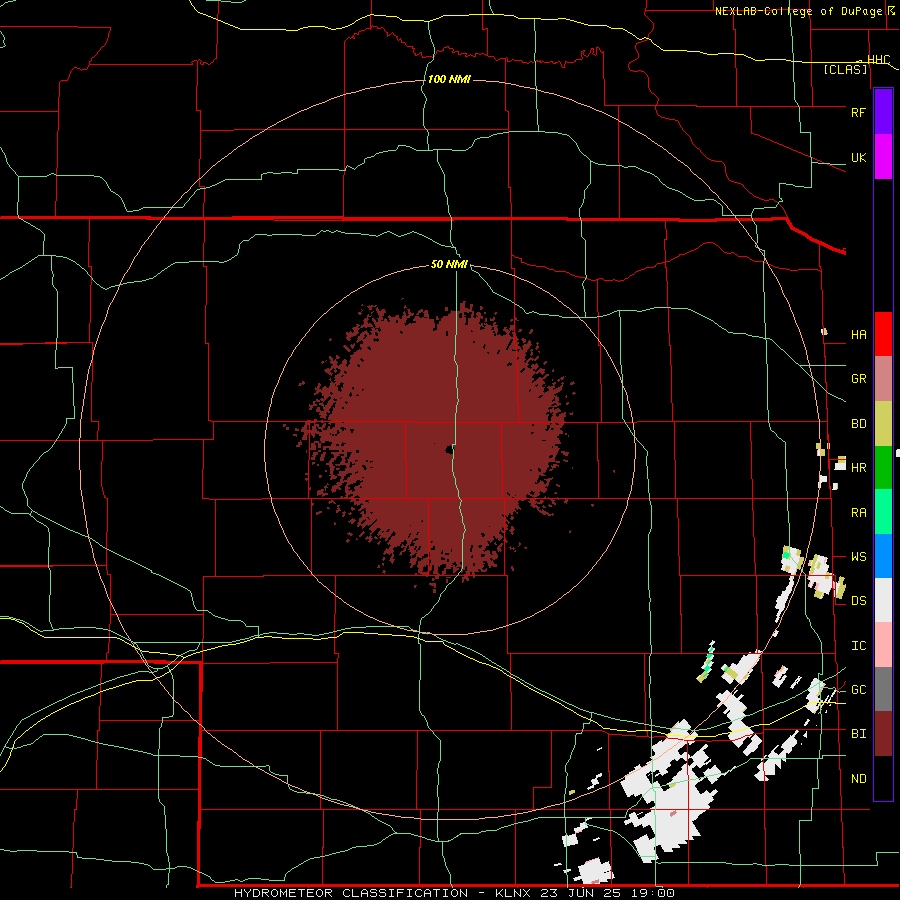Click the WS legend label
The height and width of the screenshot is (900, 900).
[x=858, y=557]
